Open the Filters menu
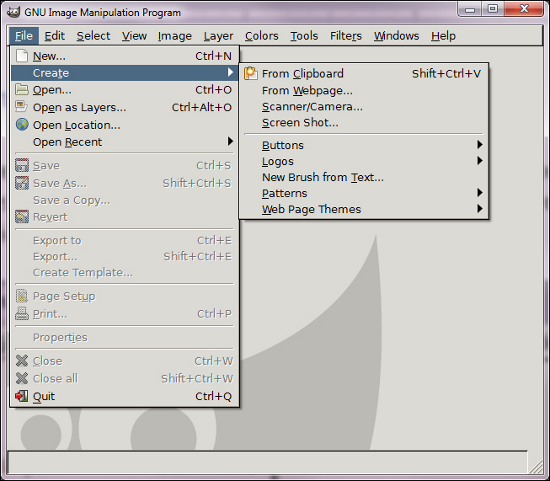Screen dimensions: 550x481 (x=346, y=36)
